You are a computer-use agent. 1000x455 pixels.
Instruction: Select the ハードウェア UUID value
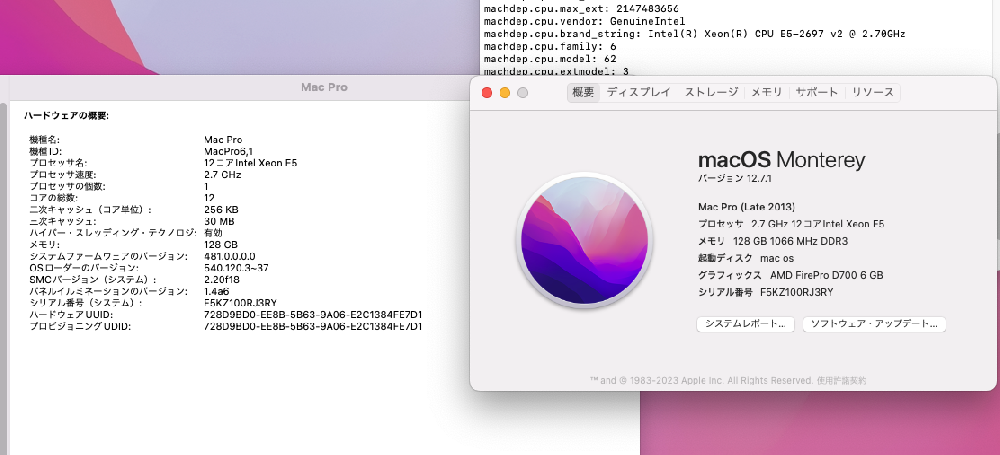tap(312, 315)
